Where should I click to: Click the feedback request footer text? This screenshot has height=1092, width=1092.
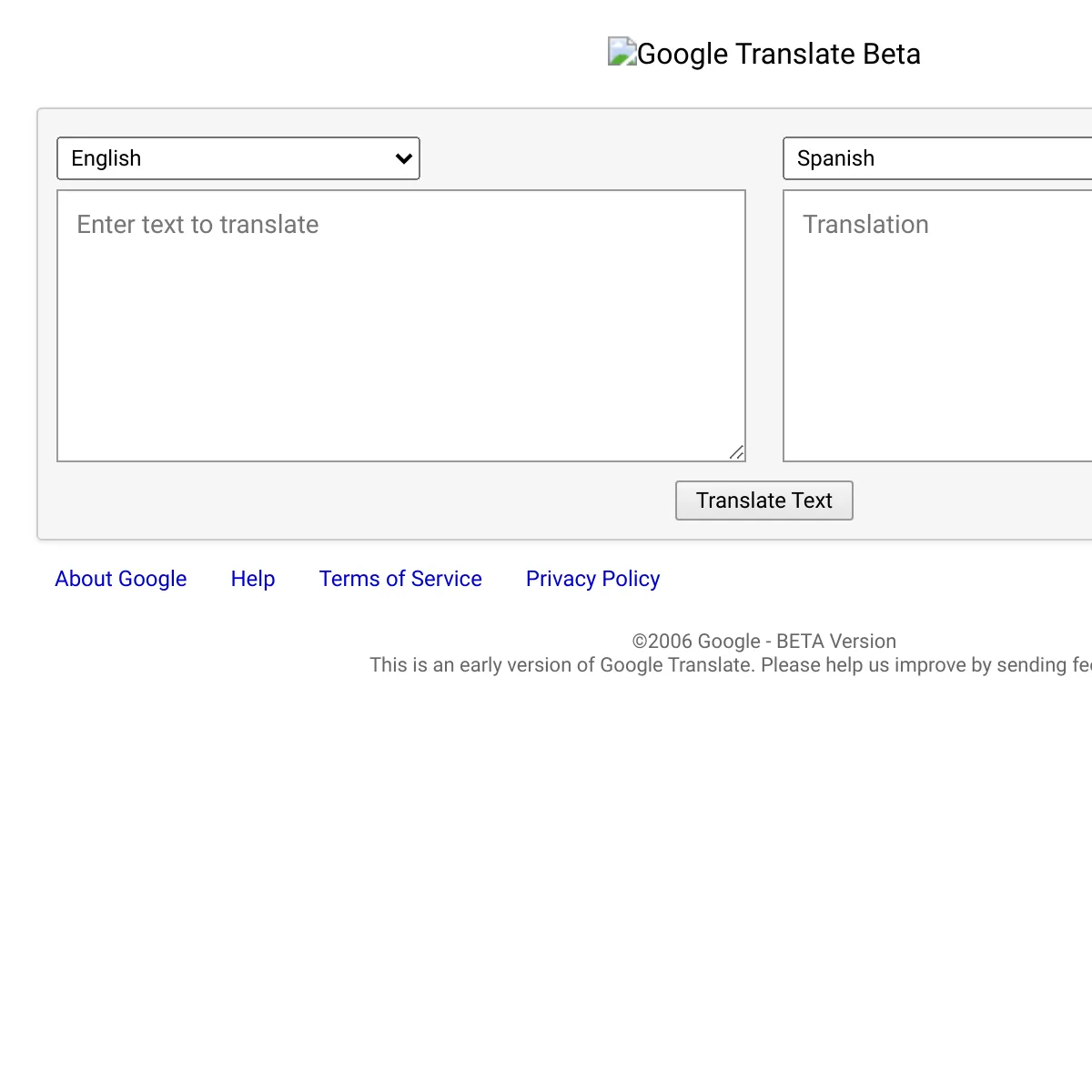pos(728,665)
